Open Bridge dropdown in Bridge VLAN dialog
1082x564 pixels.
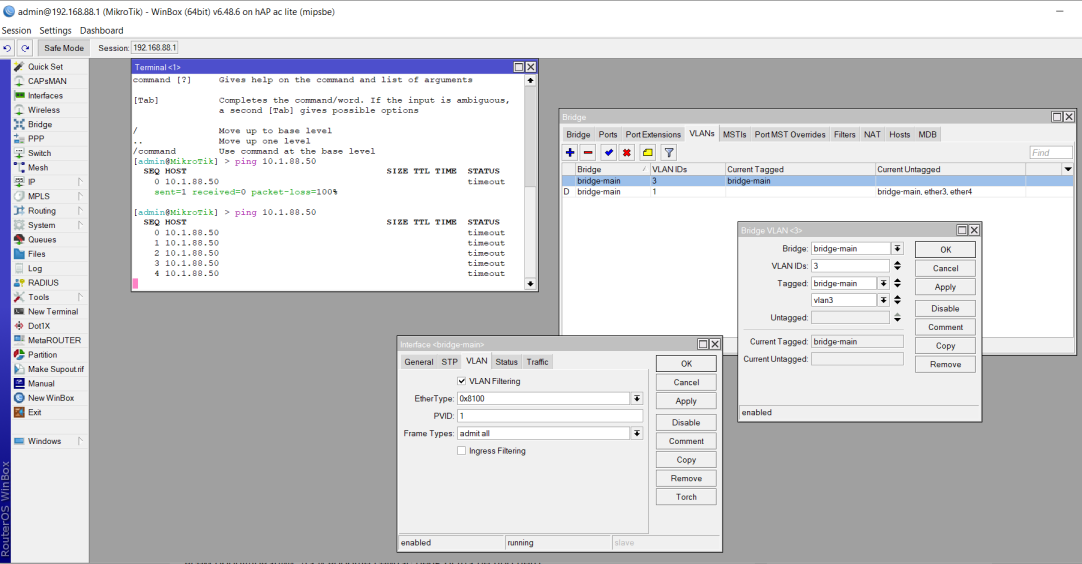pyautogui.click(x=897, y=249)
